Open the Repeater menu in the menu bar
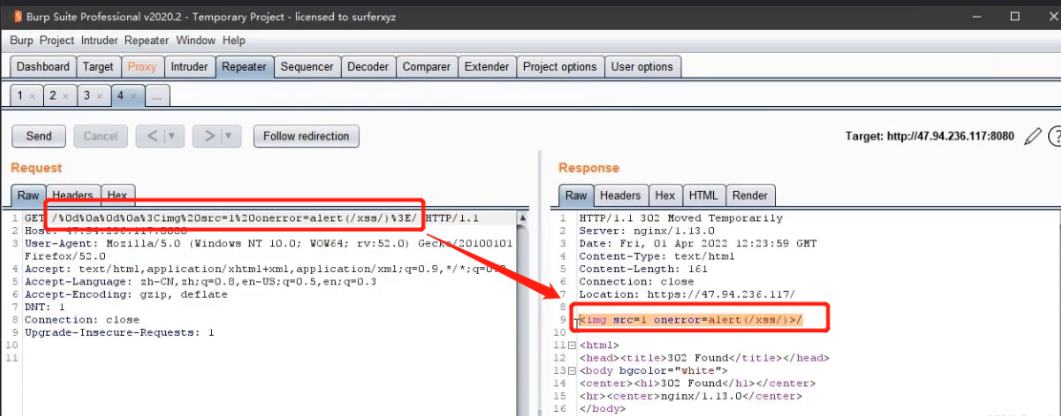 (146, 41)
